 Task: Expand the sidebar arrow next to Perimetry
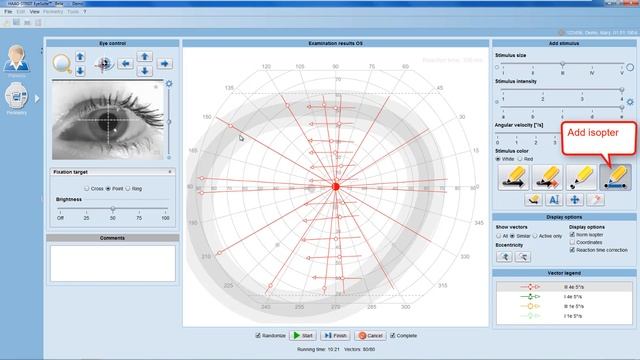pyautogui.click(x=37, y=98)
